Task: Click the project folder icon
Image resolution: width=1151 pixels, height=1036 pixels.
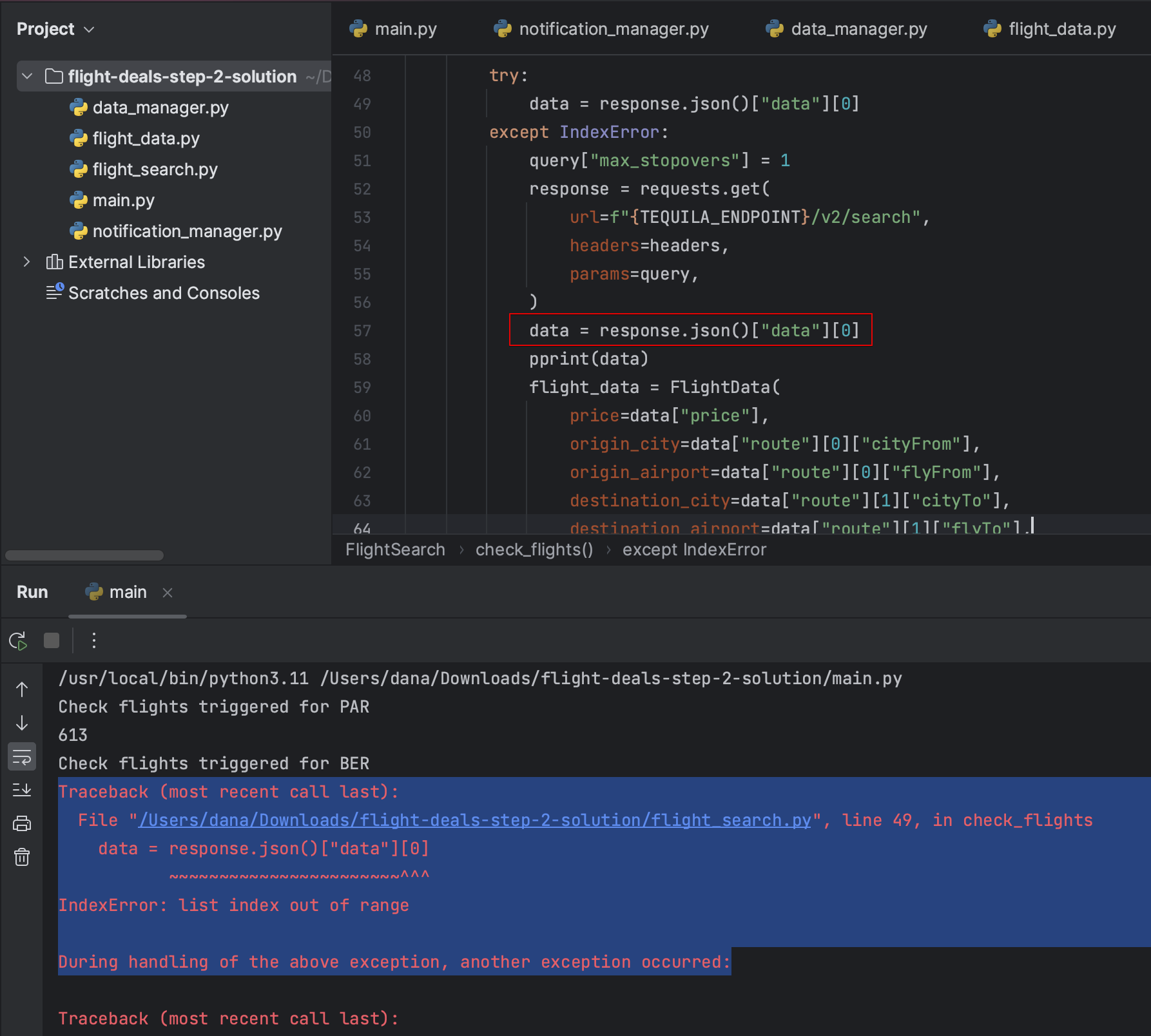Action: point(54,77)
